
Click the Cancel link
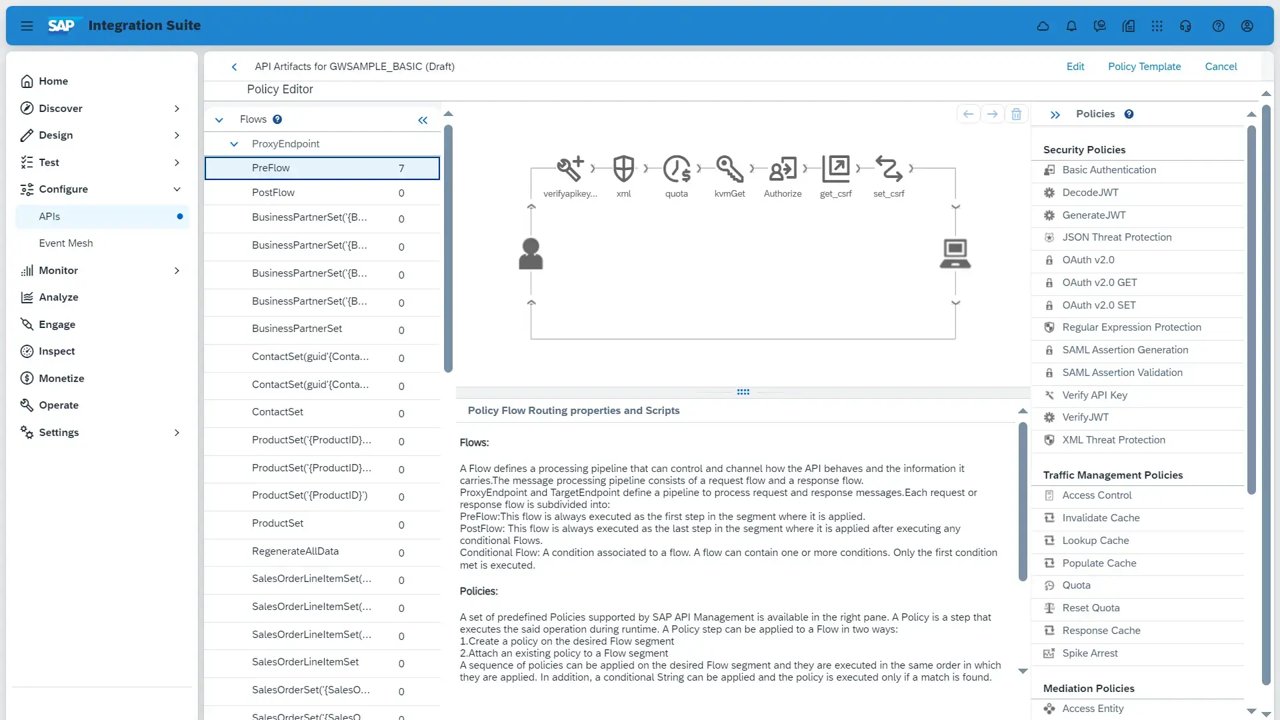1220,66
